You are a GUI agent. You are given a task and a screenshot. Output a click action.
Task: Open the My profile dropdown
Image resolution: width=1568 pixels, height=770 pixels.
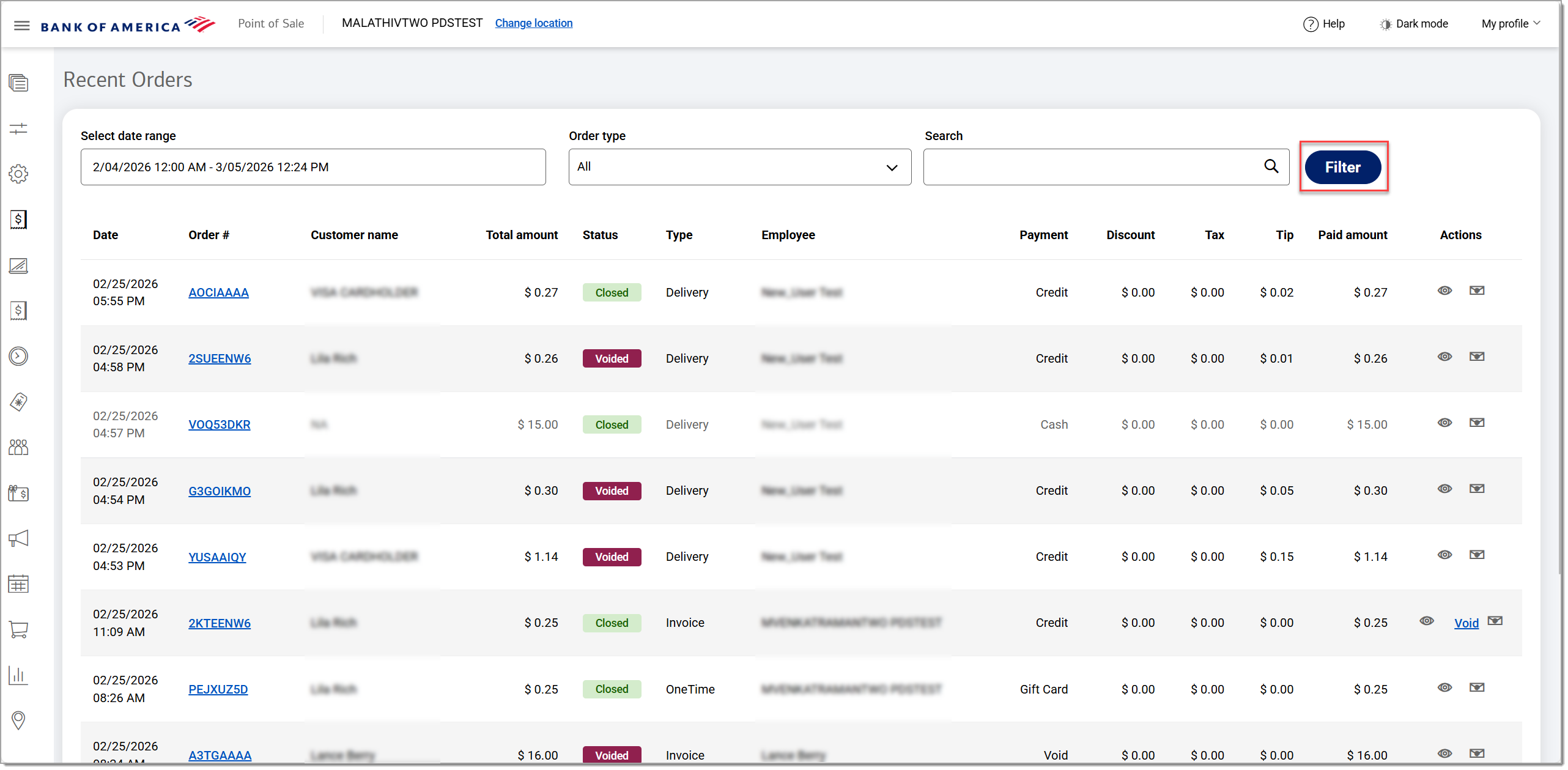(1511, 24)
